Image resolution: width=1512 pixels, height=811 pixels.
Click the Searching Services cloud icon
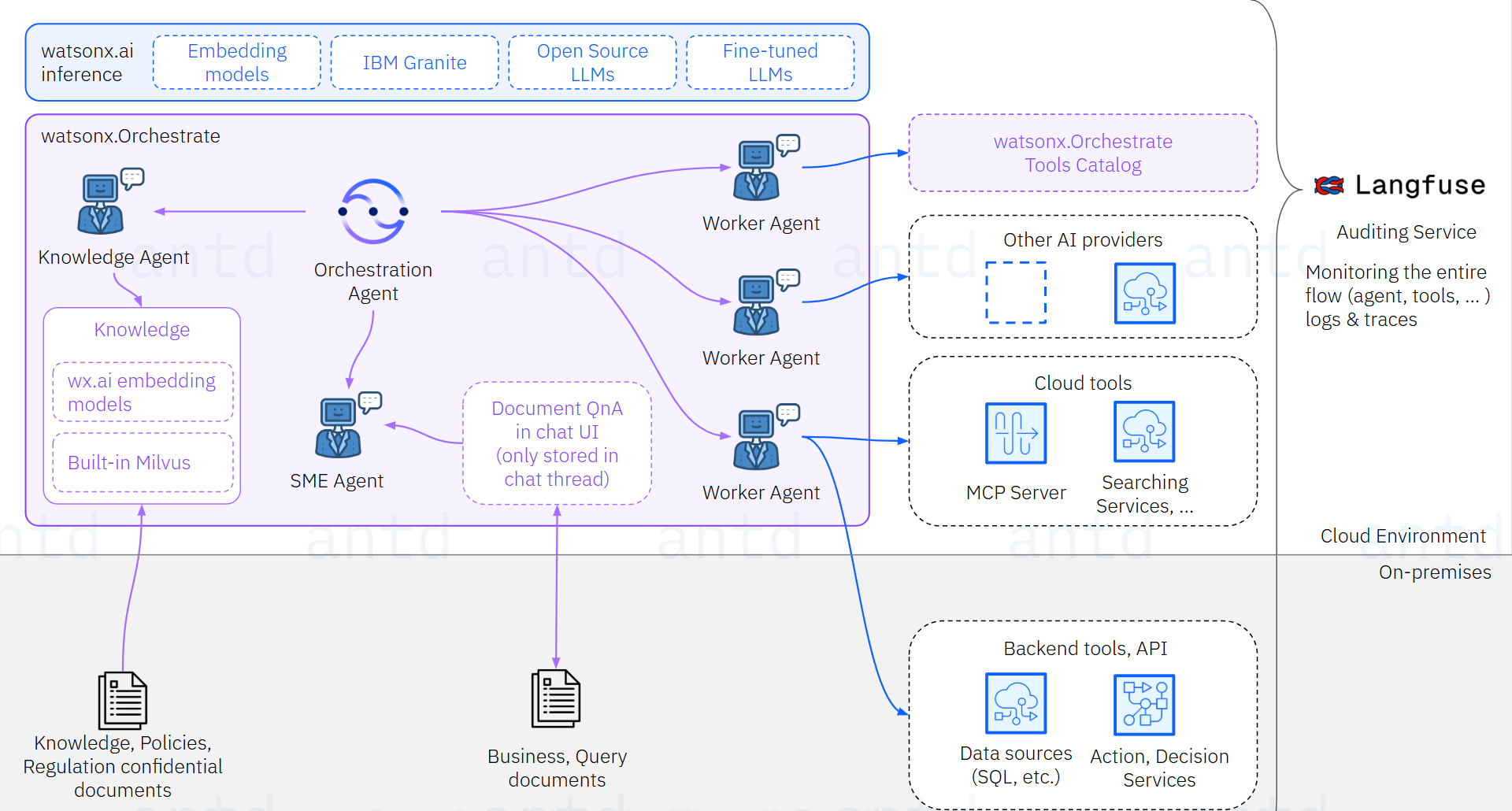point(1143,431)
